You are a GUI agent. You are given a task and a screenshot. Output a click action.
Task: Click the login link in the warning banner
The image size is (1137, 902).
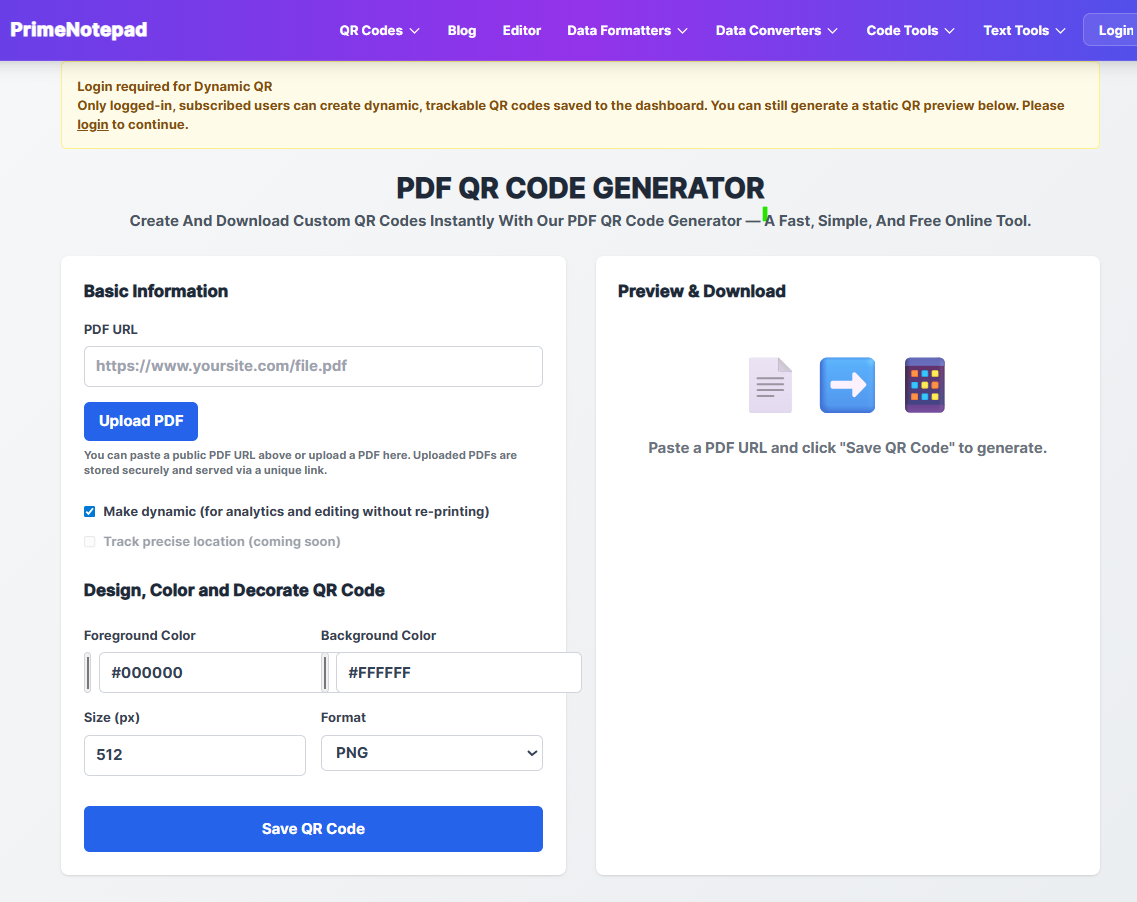point(92,124)
